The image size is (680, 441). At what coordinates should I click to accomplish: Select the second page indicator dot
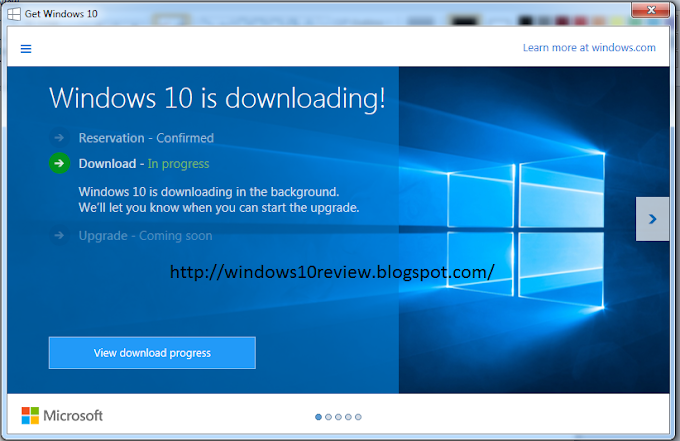point(328,417)
